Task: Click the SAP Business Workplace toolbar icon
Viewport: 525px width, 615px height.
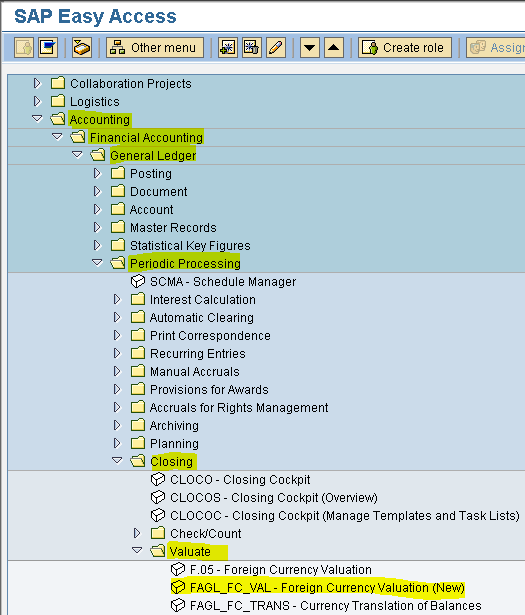Action: [x=82, y=48]
